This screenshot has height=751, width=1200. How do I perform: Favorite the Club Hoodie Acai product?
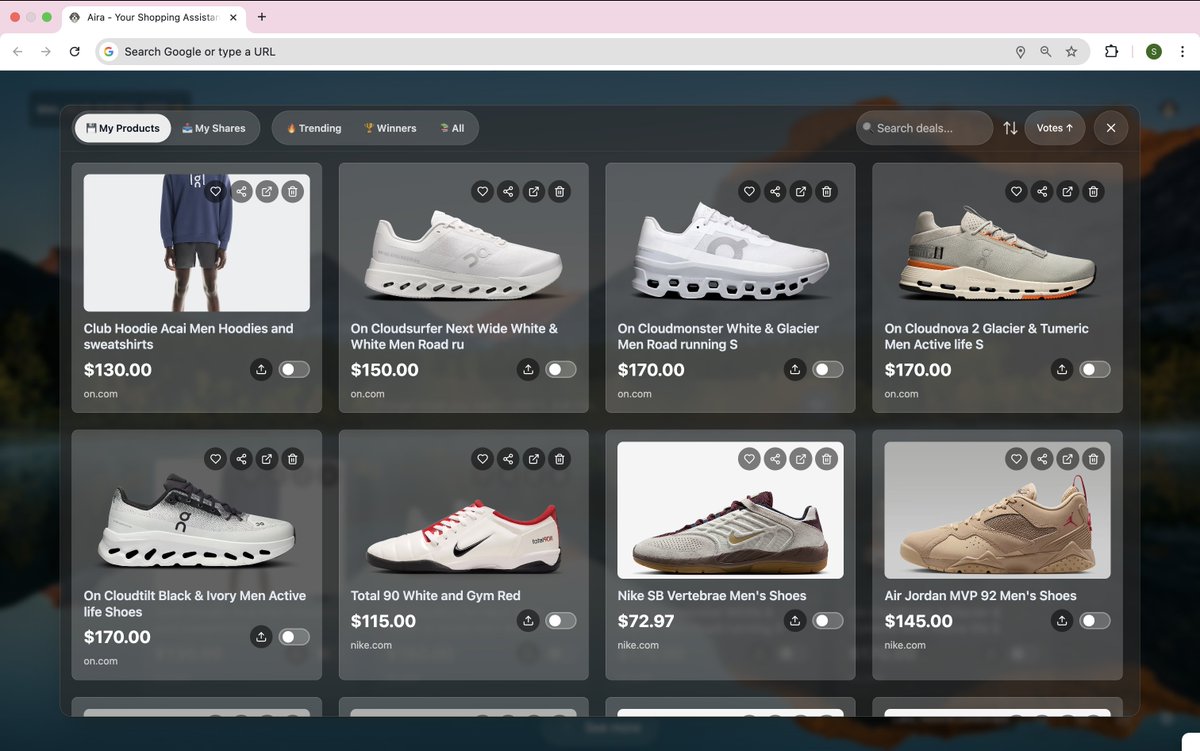click(x=215, y=191)
